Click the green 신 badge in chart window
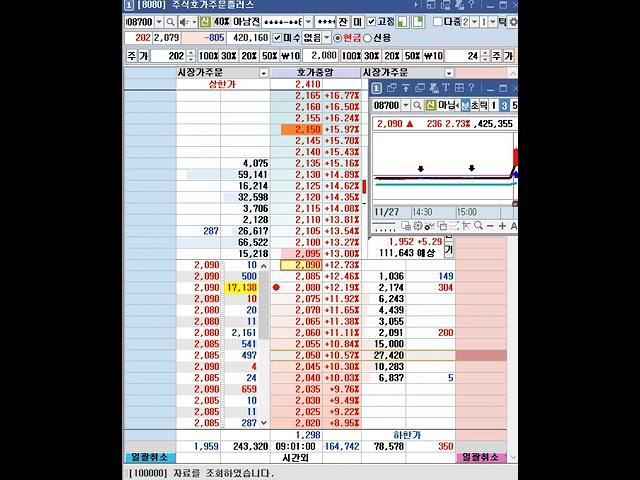The image size is (640, 480). [430, 105]
